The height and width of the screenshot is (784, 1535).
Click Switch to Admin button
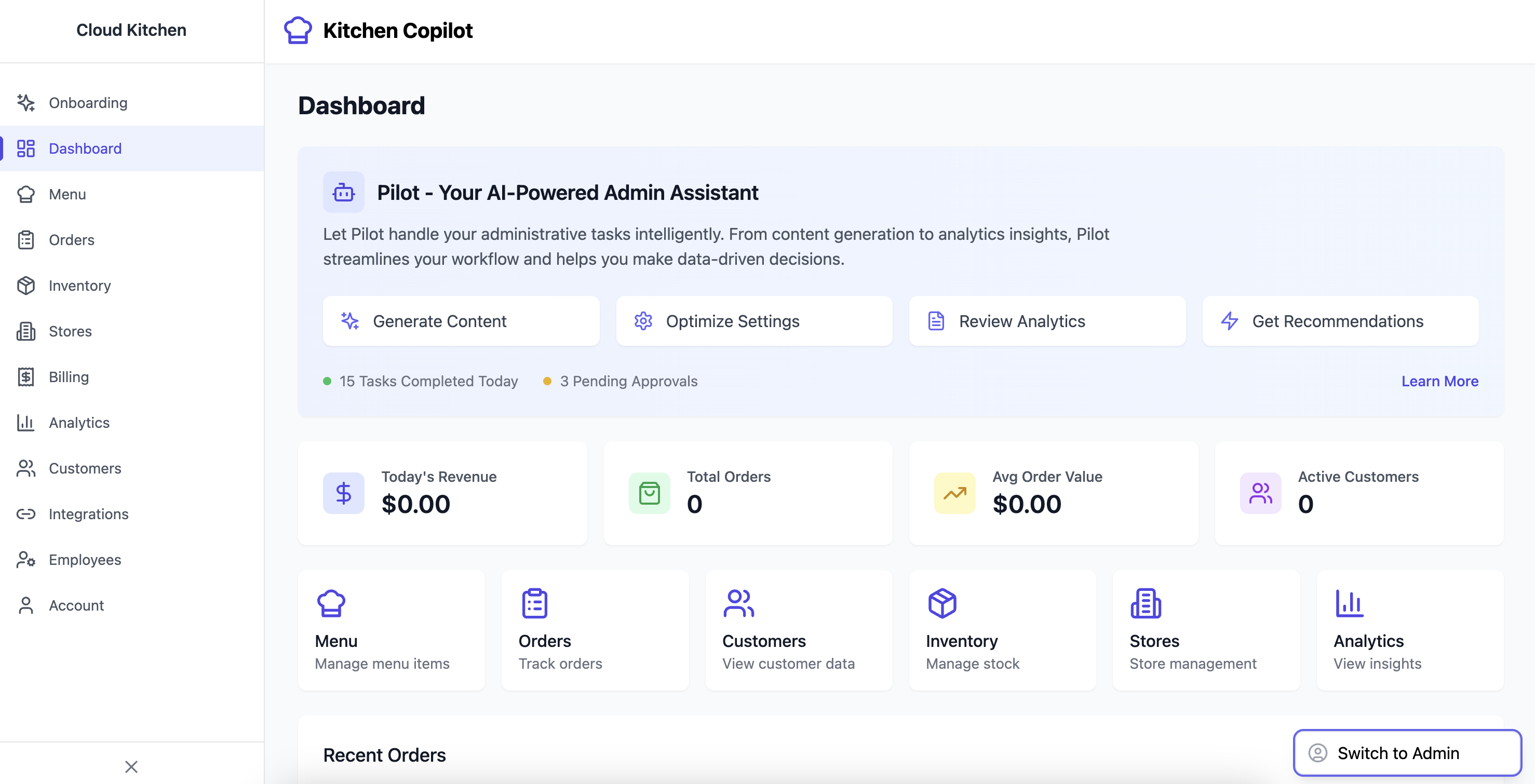(x=1406, y=753)
